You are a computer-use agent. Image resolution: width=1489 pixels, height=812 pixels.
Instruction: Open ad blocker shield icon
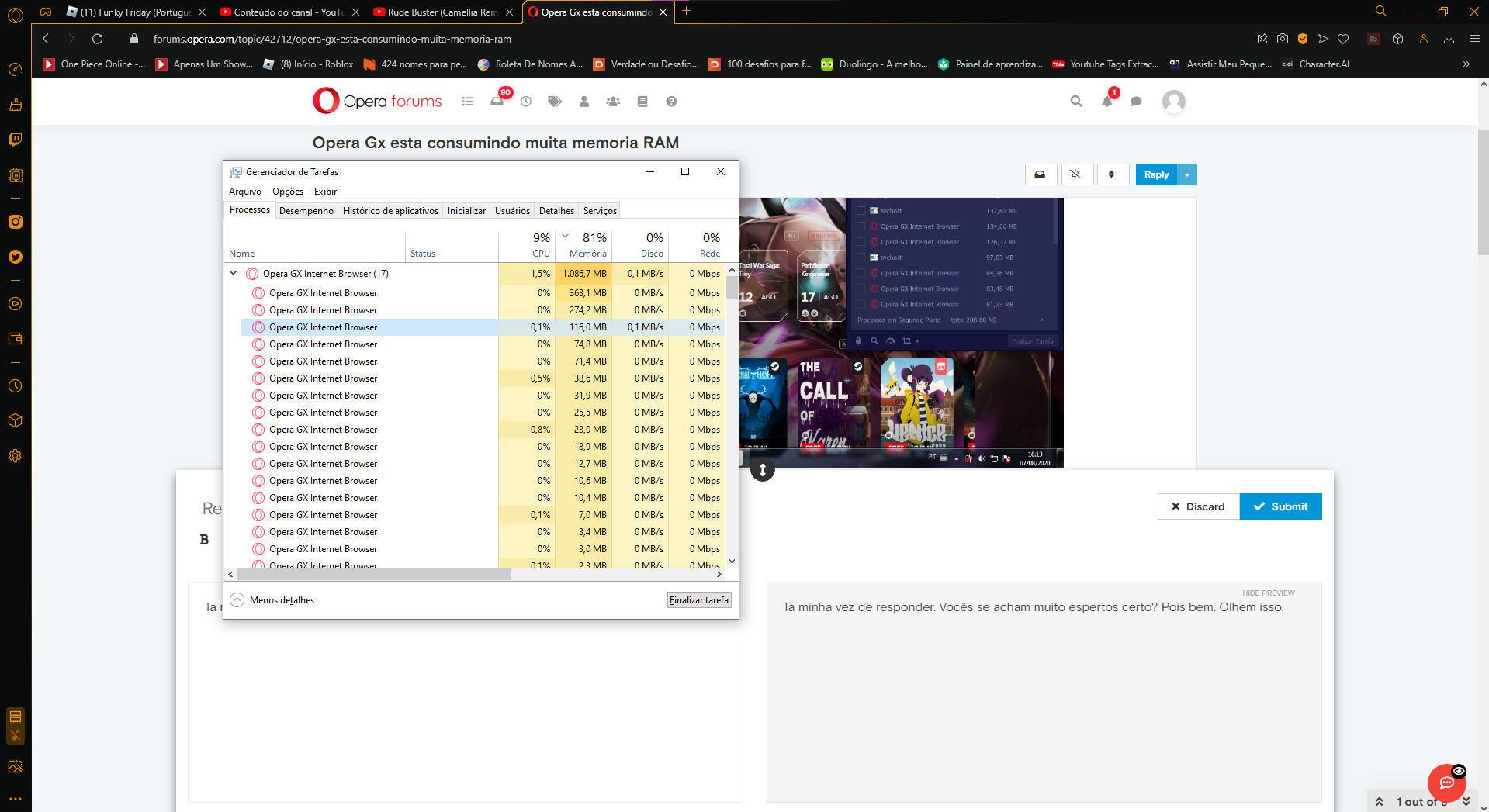pos(1303,39)
